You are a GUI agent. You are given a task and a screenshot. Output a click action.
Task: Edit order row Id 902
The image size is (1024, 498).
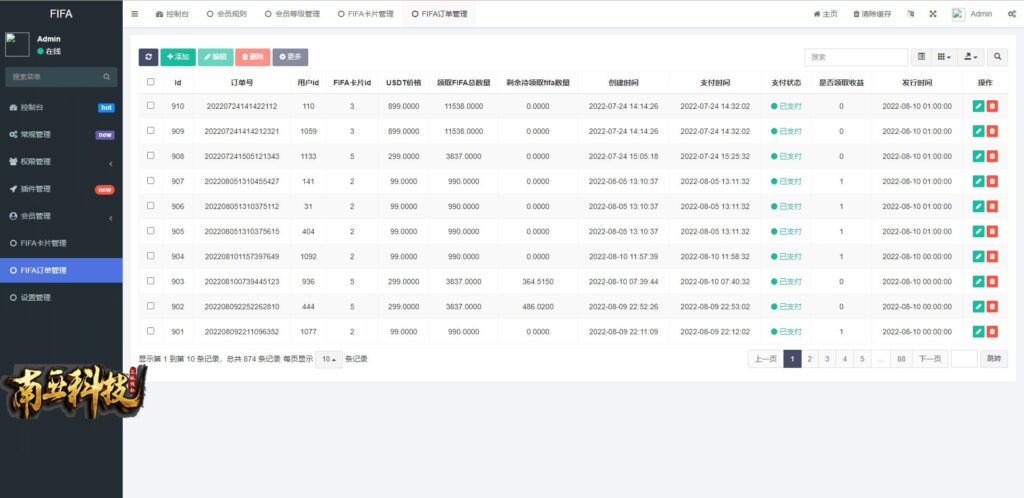coord(978,306)
